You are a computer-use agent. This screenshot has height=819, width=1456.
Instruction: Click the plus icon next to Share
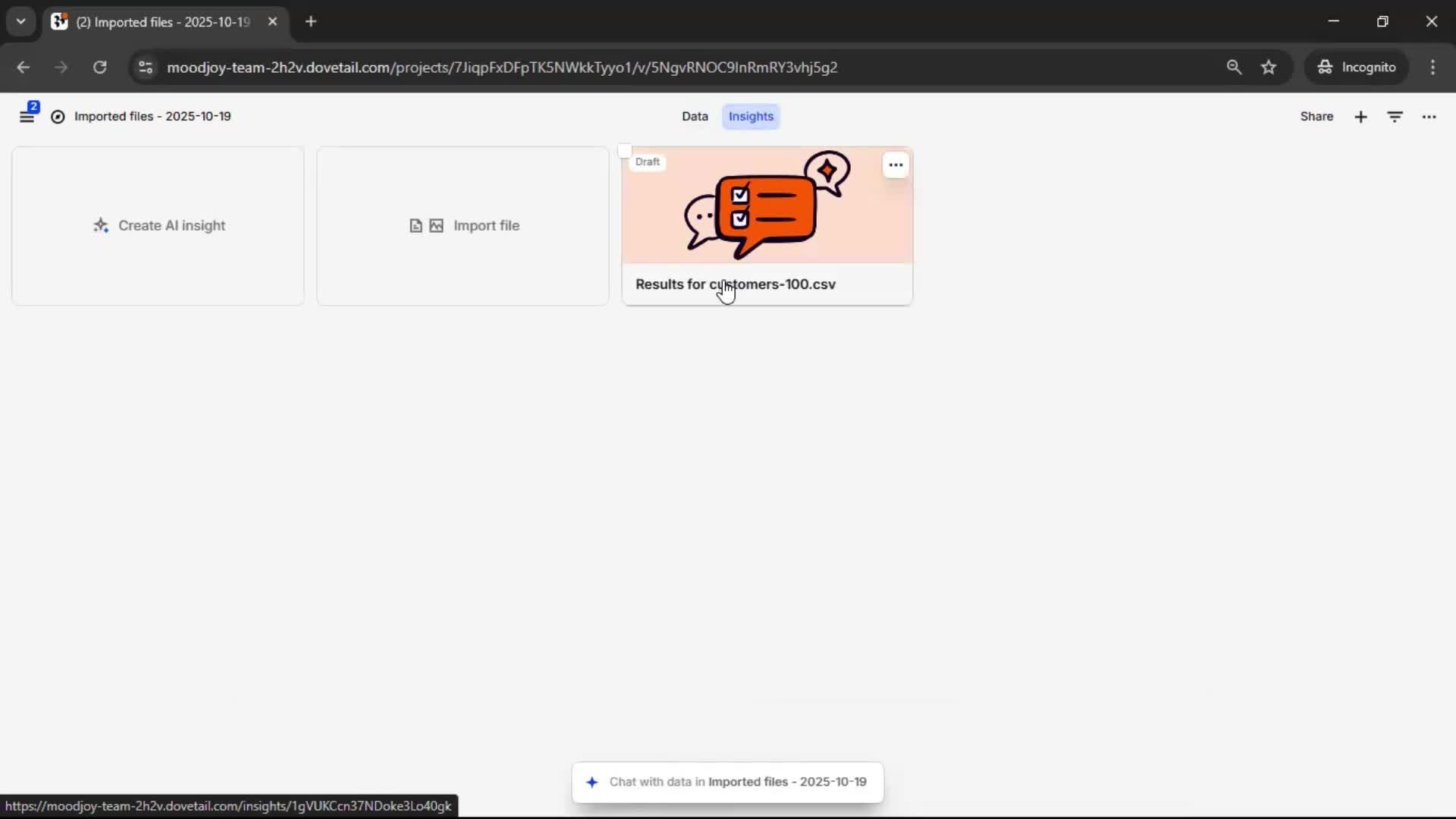coord(1360,117)
